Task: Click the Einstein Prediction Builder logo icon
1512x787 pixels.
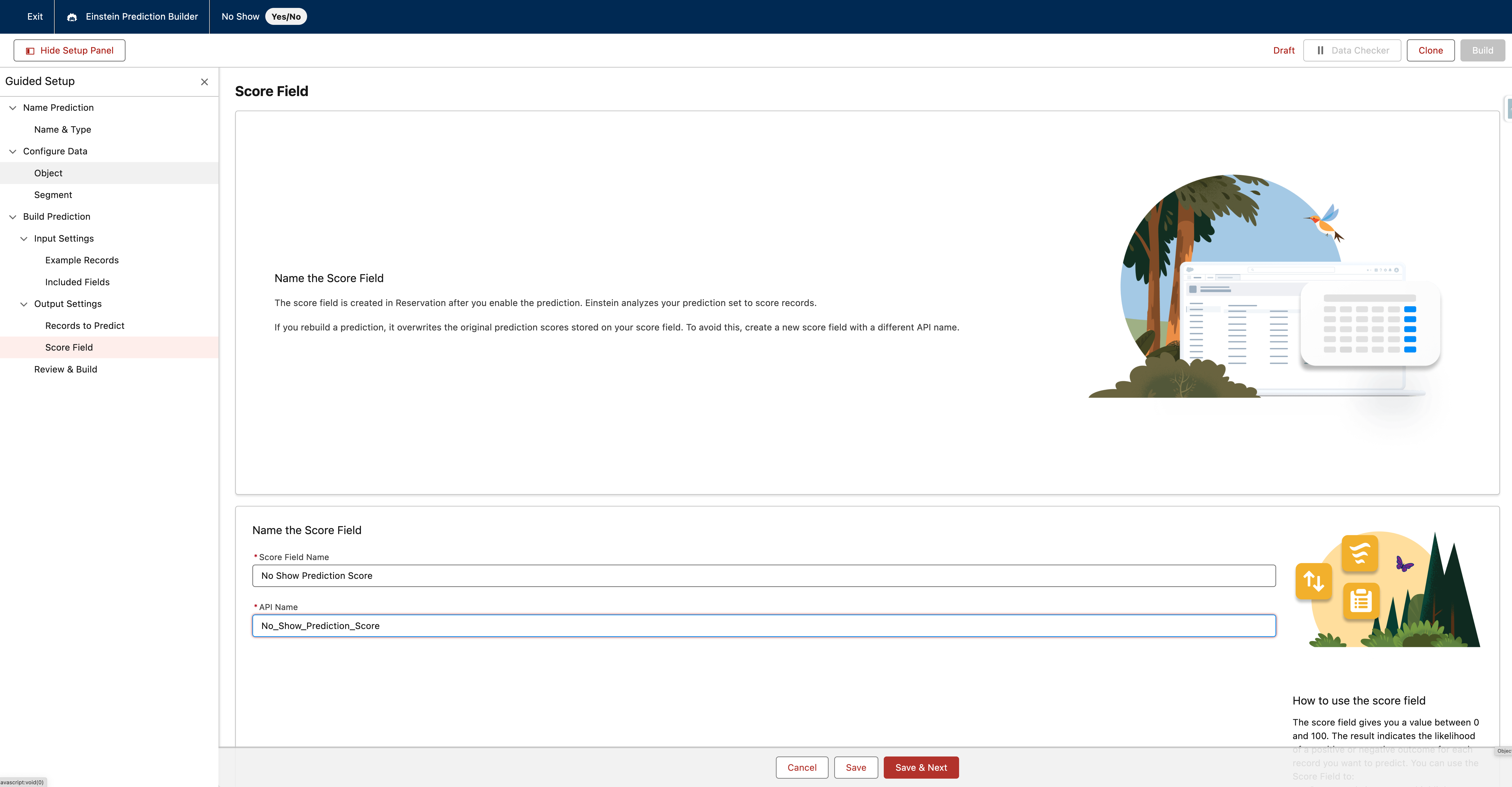Action: point(72,16)
